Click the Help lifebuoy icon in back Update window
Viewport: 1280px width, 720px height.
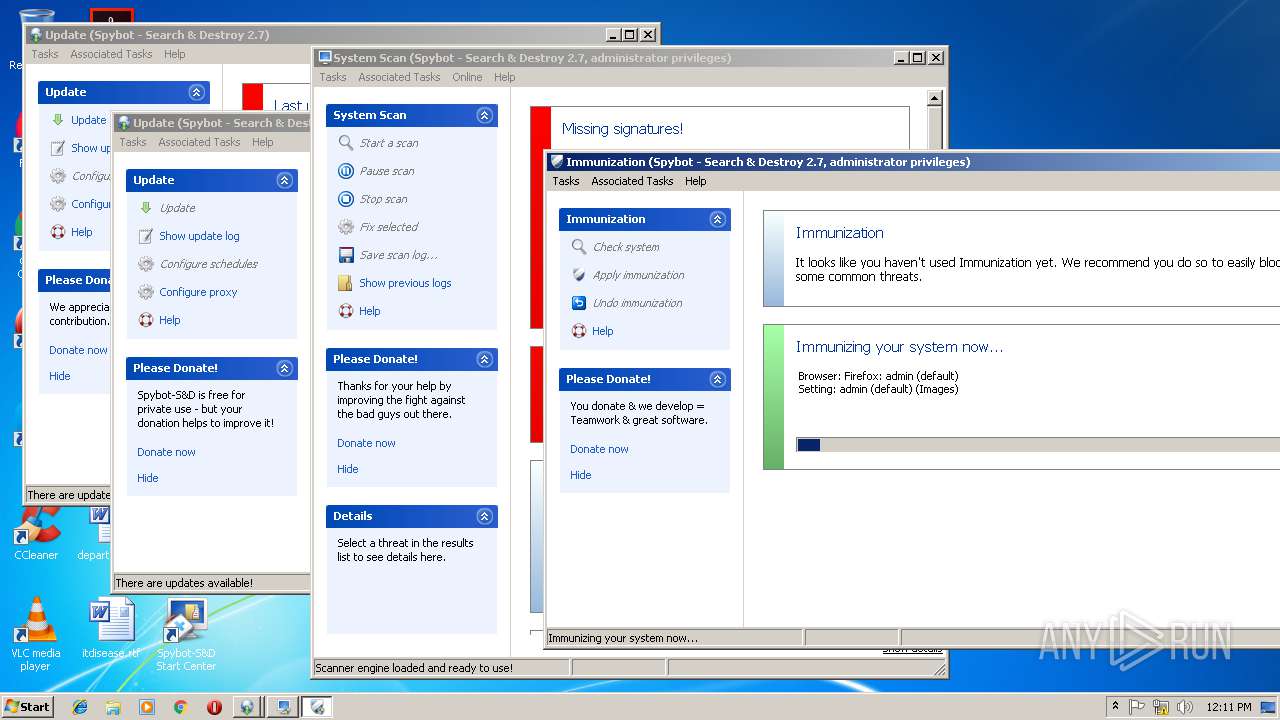58,232
